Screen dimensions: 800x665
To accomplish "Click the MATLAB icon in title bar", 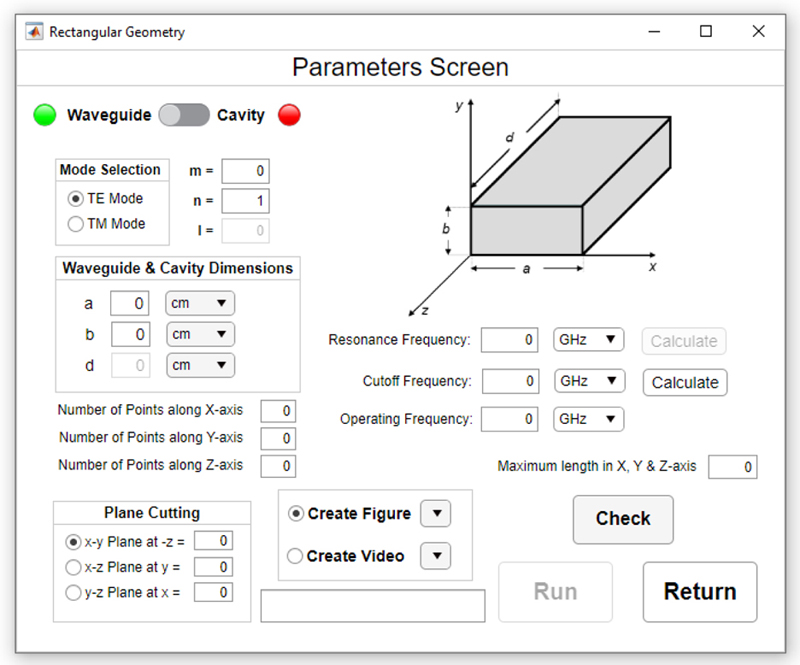I will (33, 31).
